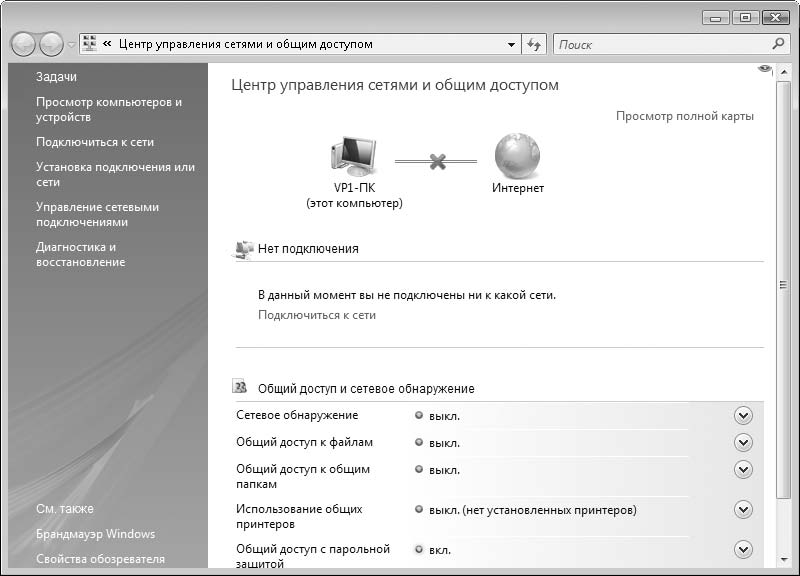Screen dimensions: 800x576
Task: Click the Интернет globe icon
Action: 517,157
